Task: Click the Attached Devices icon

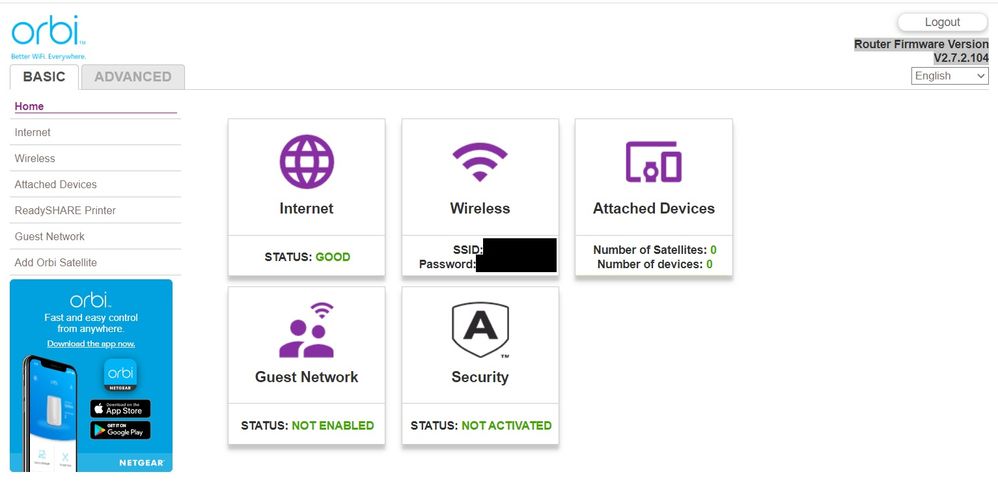Action: 653,161
